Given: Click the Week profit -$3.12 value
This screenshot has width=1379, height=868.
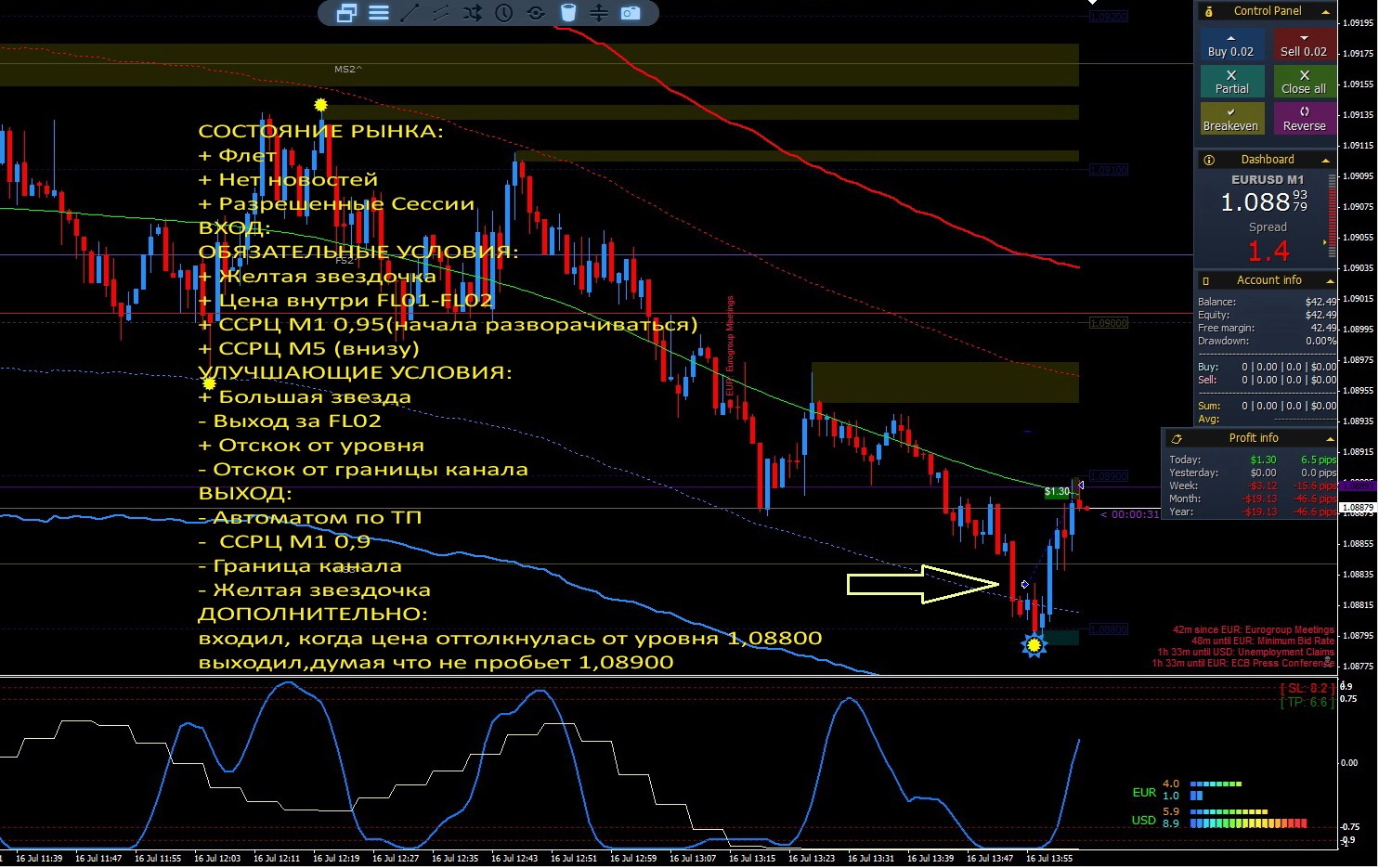Looking at the screenshot, I should (1262, 486).
